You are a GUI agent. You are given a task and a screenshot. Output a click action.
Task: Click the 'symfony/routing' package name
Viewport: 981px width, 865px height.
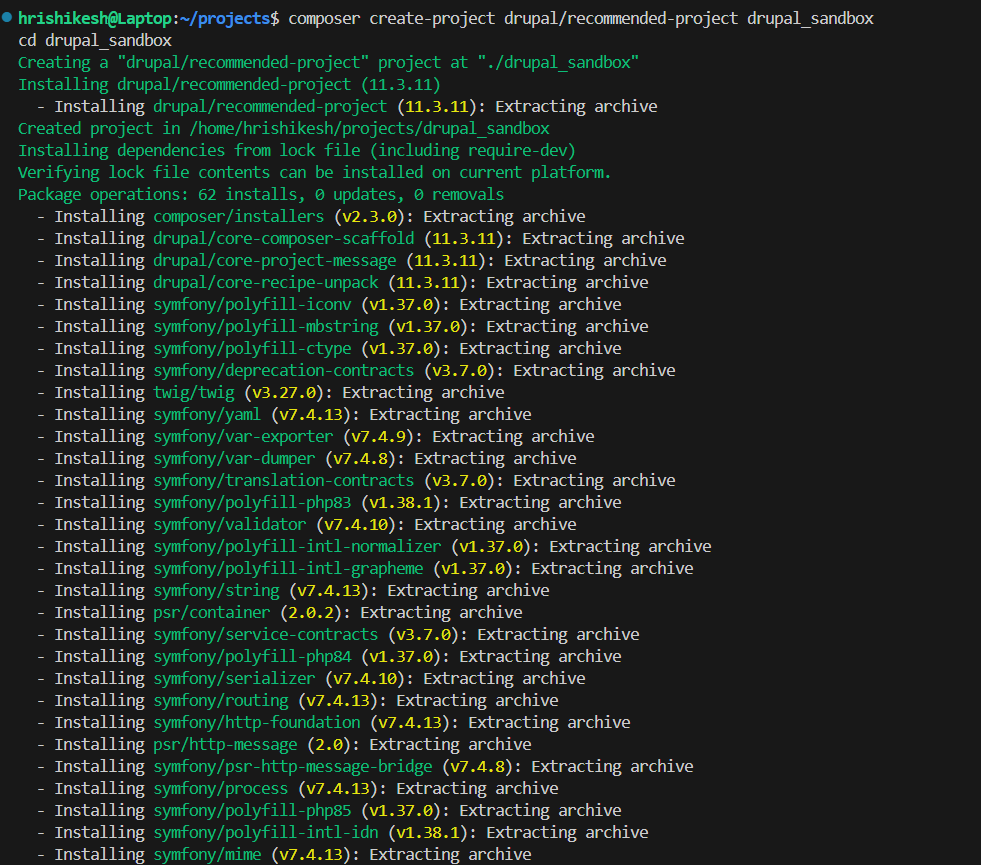(221, 701)
